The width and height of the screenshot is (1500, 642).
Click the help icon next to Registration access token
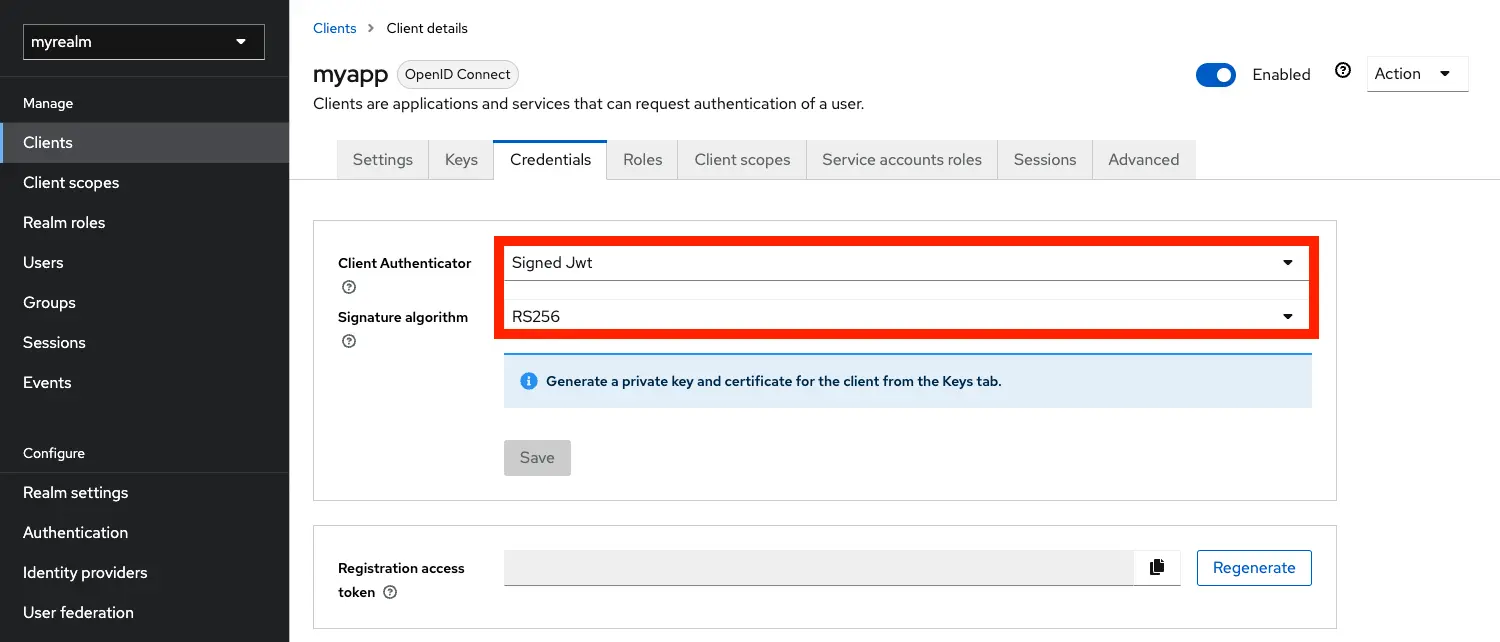click(389, 592)
